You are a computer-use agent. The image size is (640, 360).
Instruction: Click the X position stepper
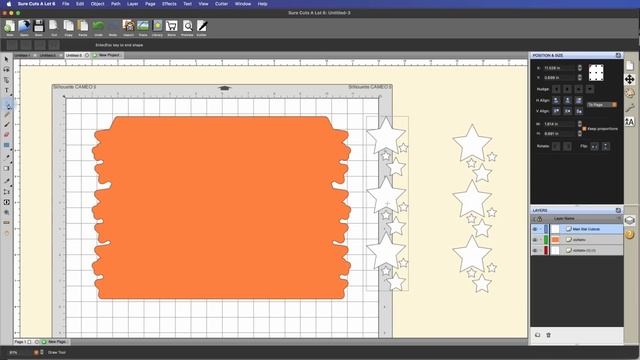coord(580,68)
